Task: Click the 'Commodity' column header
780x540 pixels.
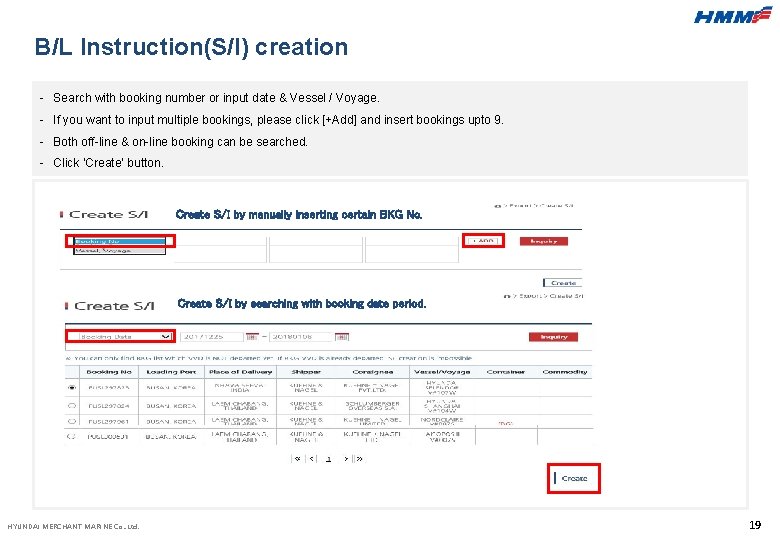Action: point(565,371)
